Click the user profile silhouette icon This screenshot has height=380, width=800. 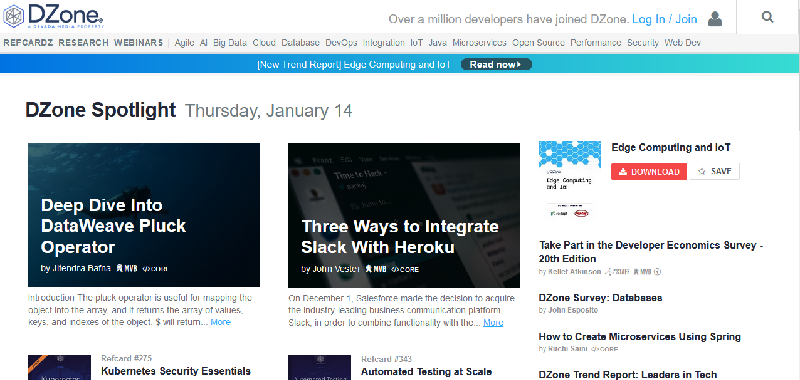(715, 19)
